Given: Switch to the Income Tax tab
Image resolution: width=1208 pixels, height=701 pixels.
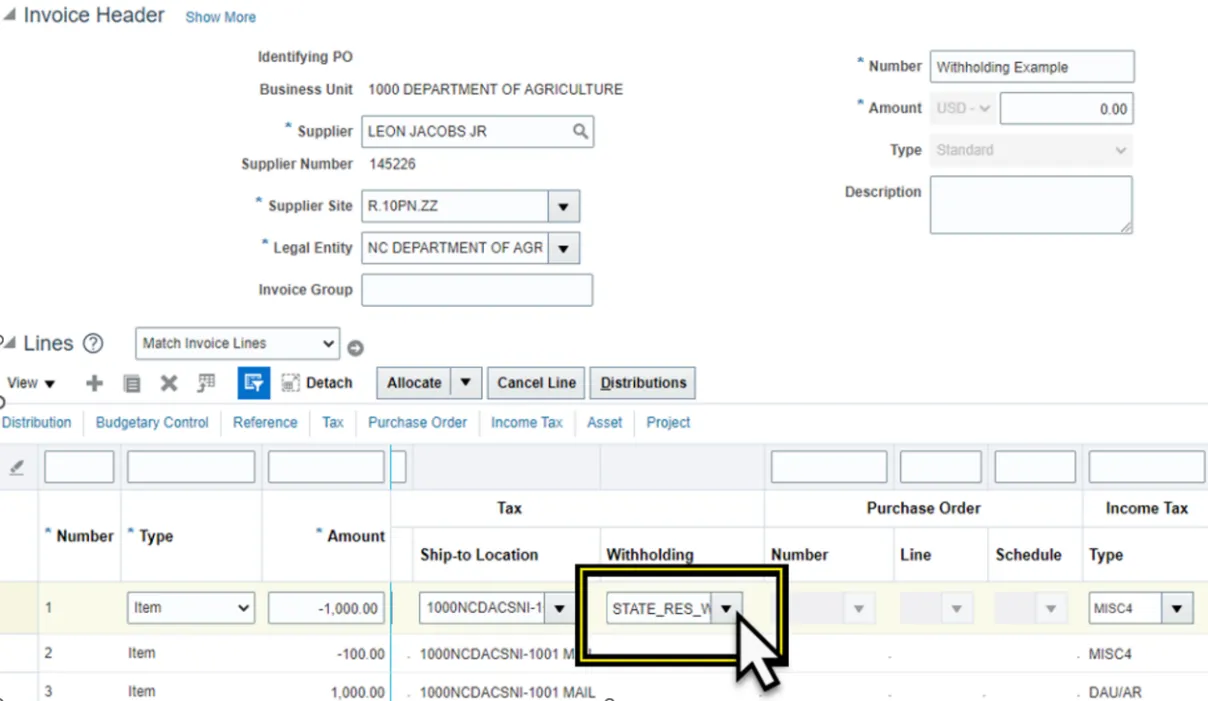Looking at the screenshot, I should click(x=527, y=422).
